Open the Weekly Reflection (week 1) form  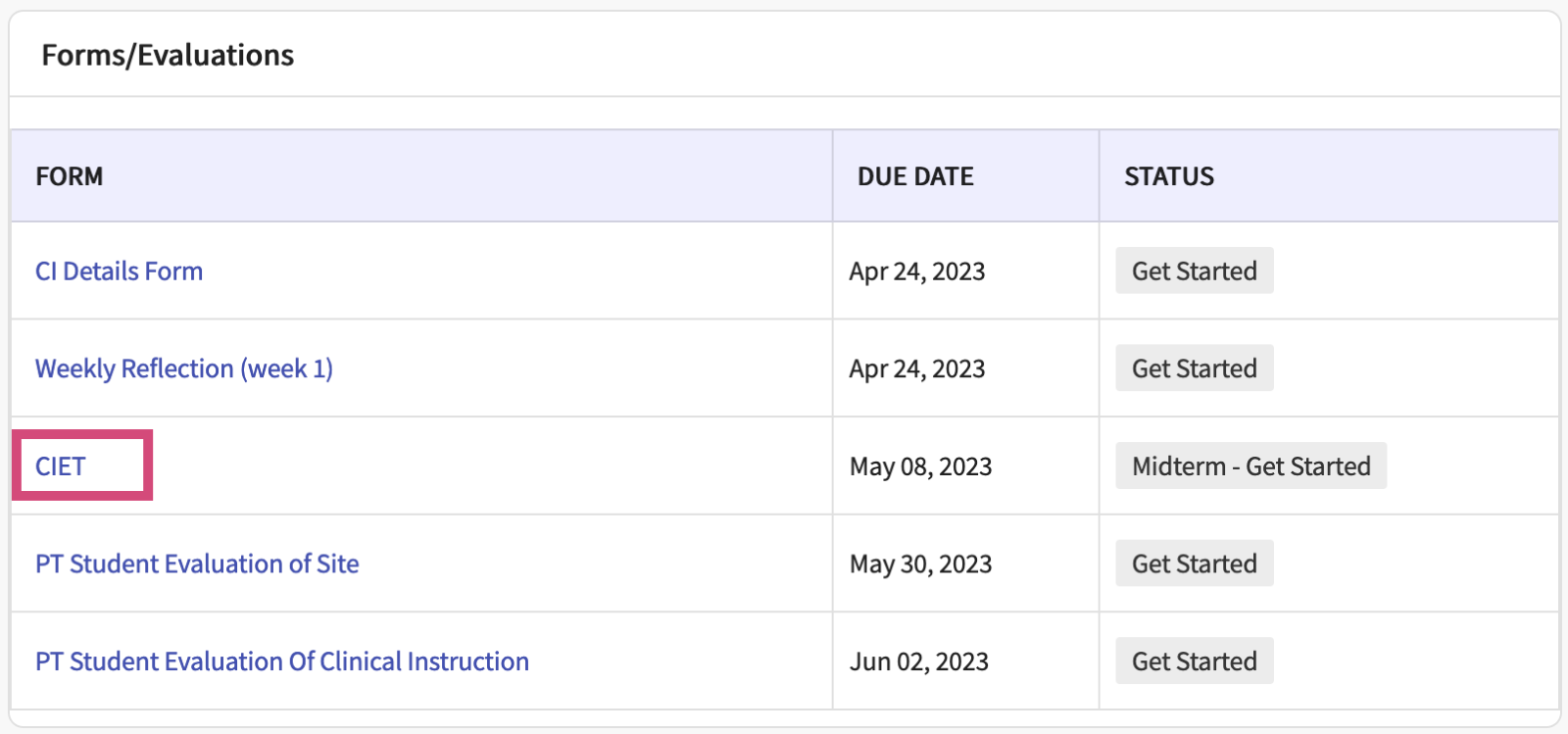click(184, 368)
